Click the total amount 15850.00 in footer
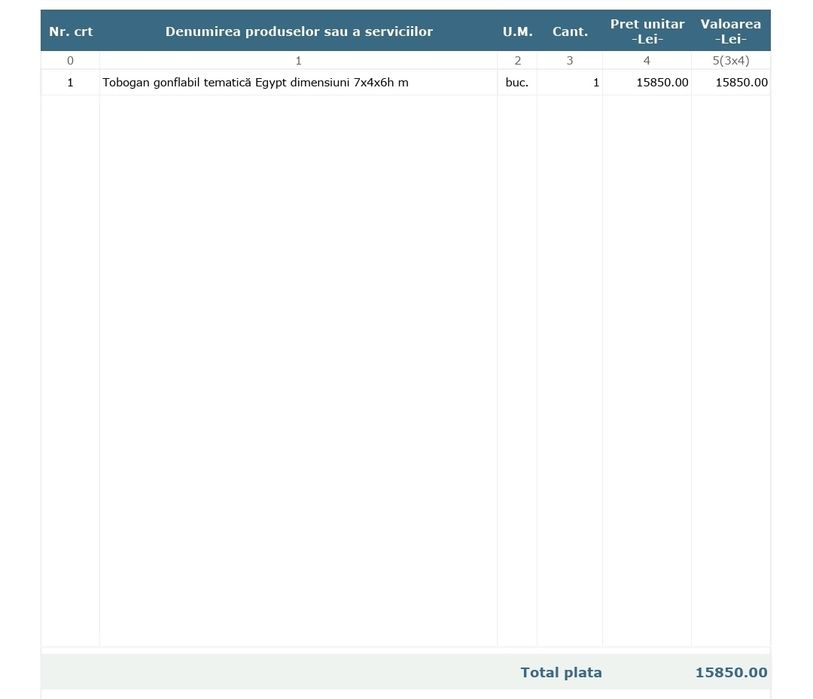Screen dimensions: 813x699 [x=731, y=673]
